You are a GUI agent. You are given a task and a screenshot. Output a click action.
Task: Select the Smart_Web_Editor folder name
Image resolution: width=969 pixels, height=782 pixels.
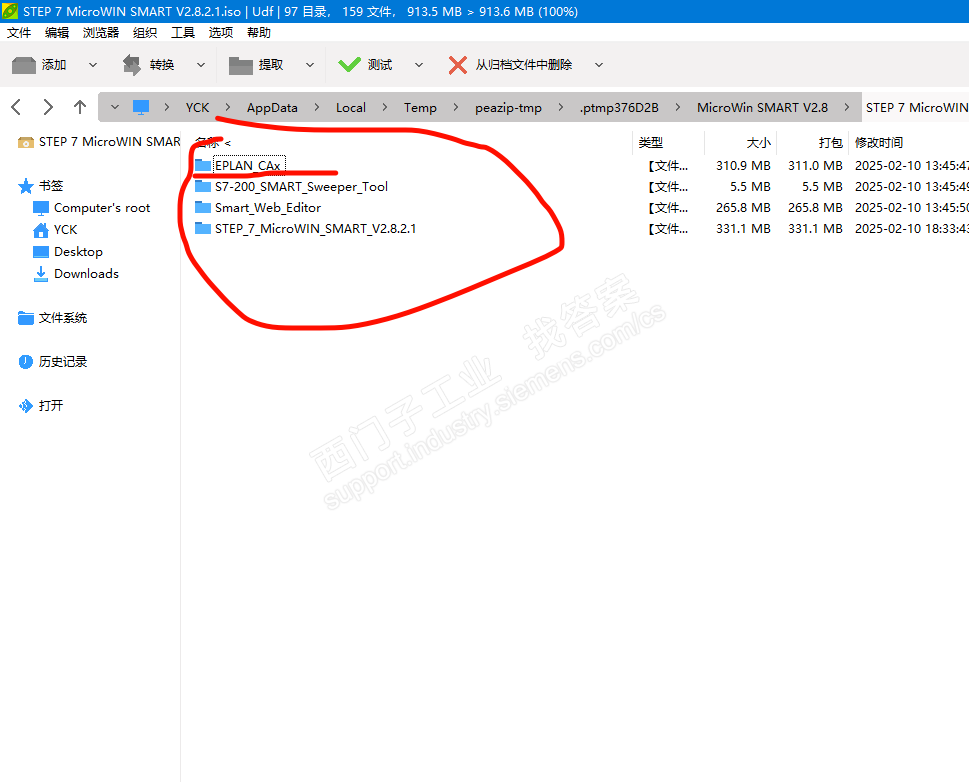268,208
